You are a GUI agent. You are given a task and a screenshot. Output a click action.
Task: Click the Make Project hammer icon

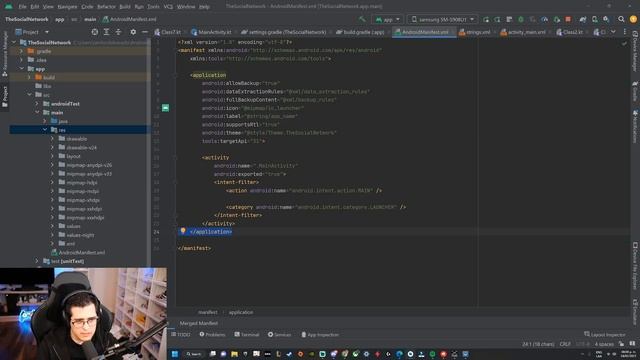[362, 19]
